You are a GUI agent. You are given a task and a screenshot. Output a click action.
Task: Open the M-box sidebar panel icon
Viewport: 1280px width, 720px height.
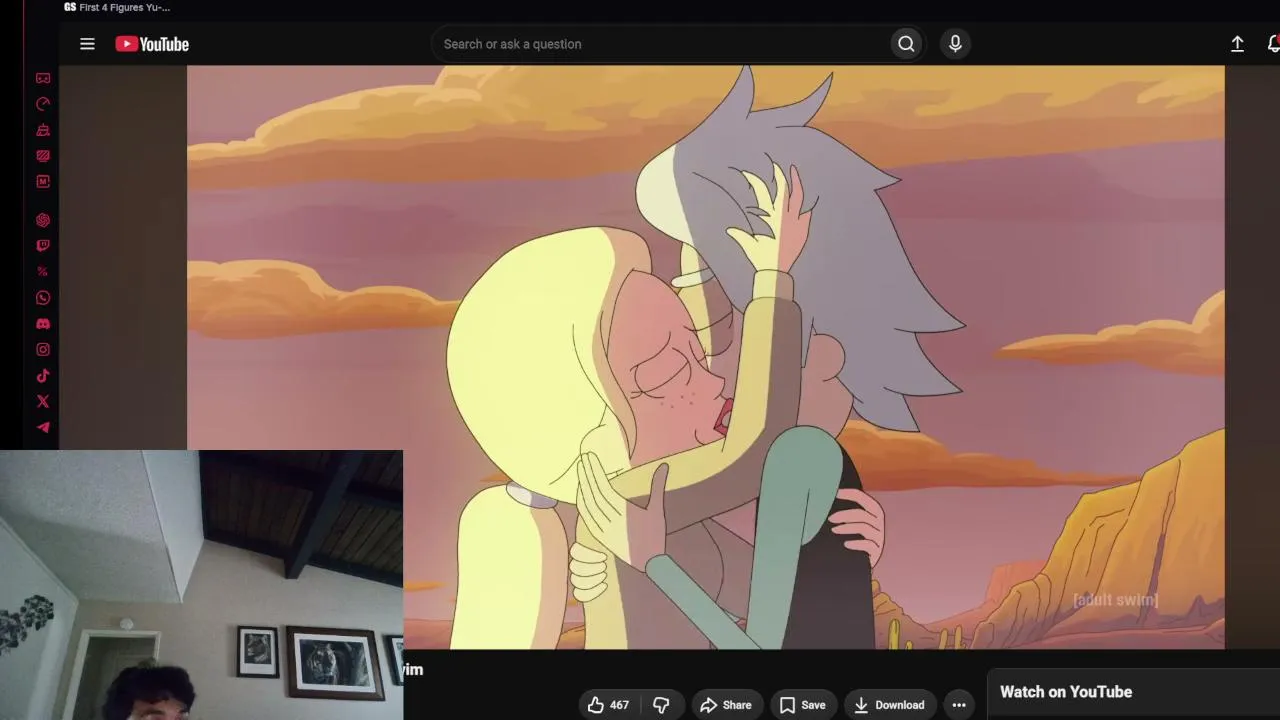(x=43, y=182)
